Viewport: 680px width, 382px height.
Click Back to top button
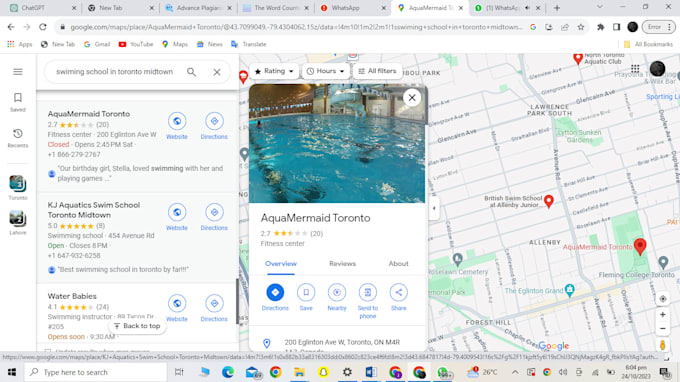(137, 326)
